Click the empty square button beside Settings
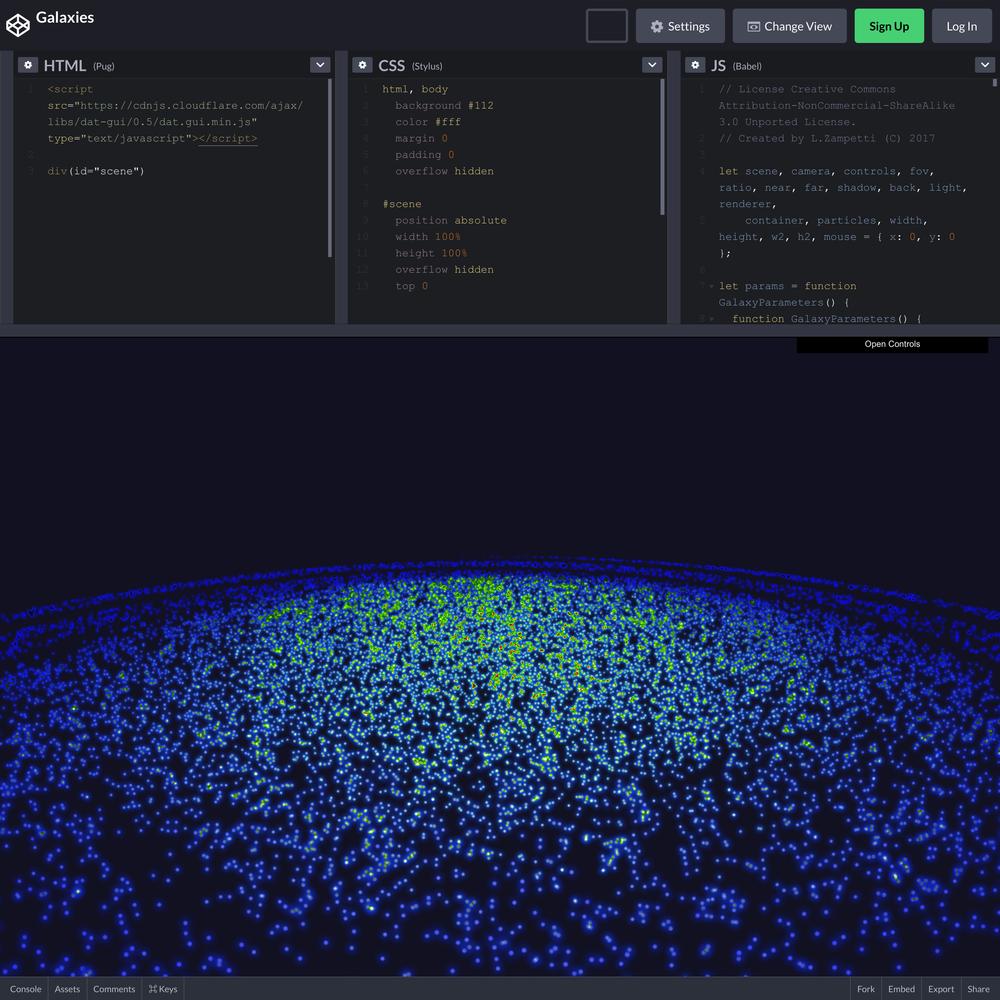Viewport: 1000px width, 1000px height. pyautogui.click(x=607, y=26)
